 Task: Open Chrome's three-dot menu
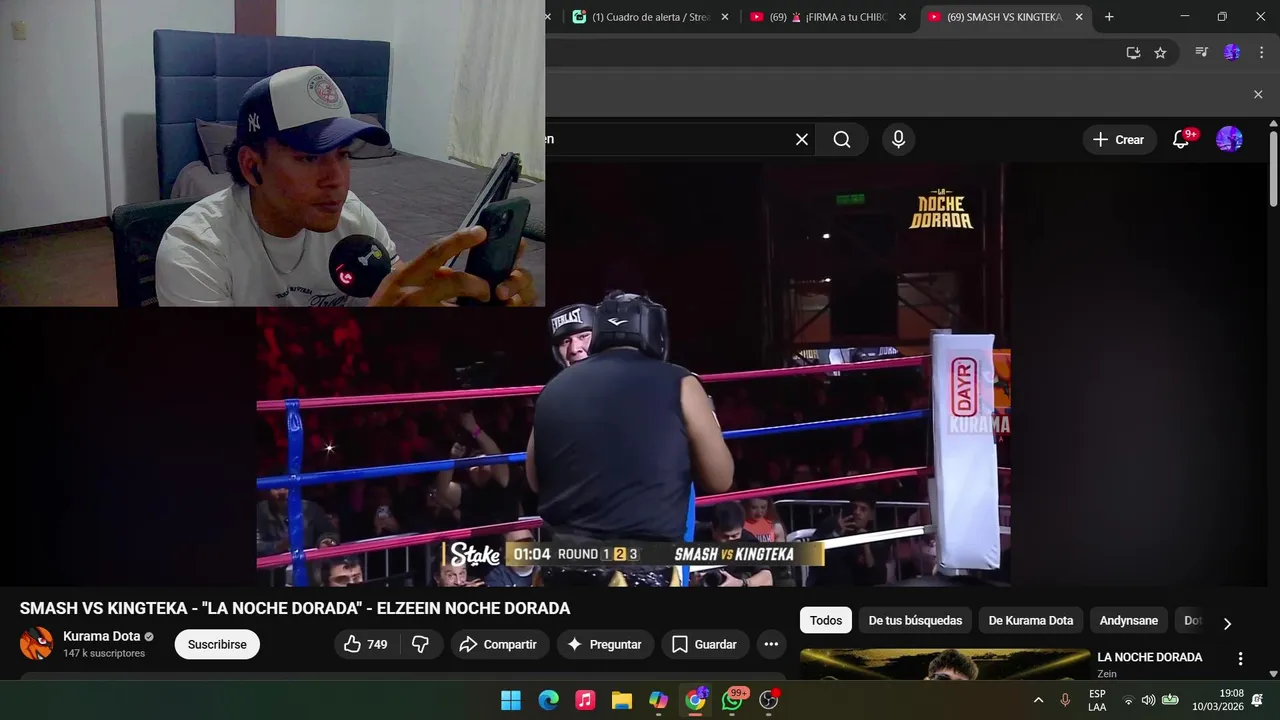tap(1259, 53)
